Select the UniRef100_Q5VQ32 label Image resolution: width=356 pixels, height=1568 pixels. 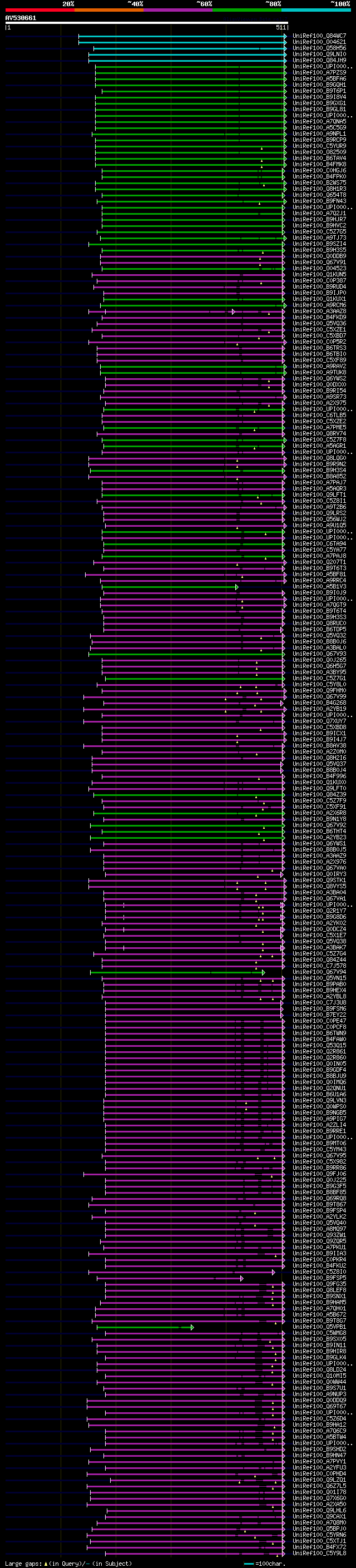[319, 635]
